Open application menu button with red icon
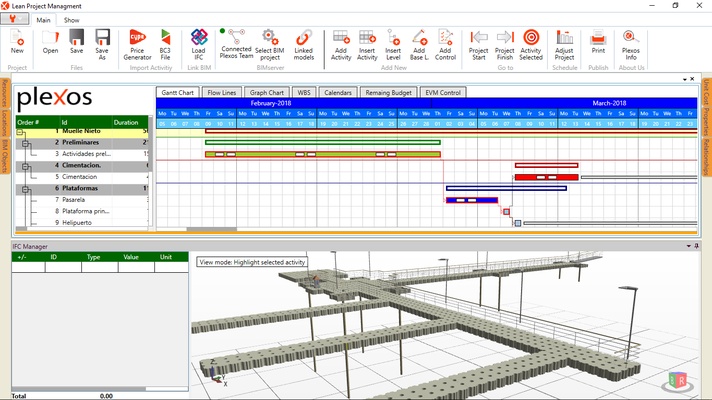The height and width of the screenshot is (400, 712). pyautogui.click(x=15, y=19)
